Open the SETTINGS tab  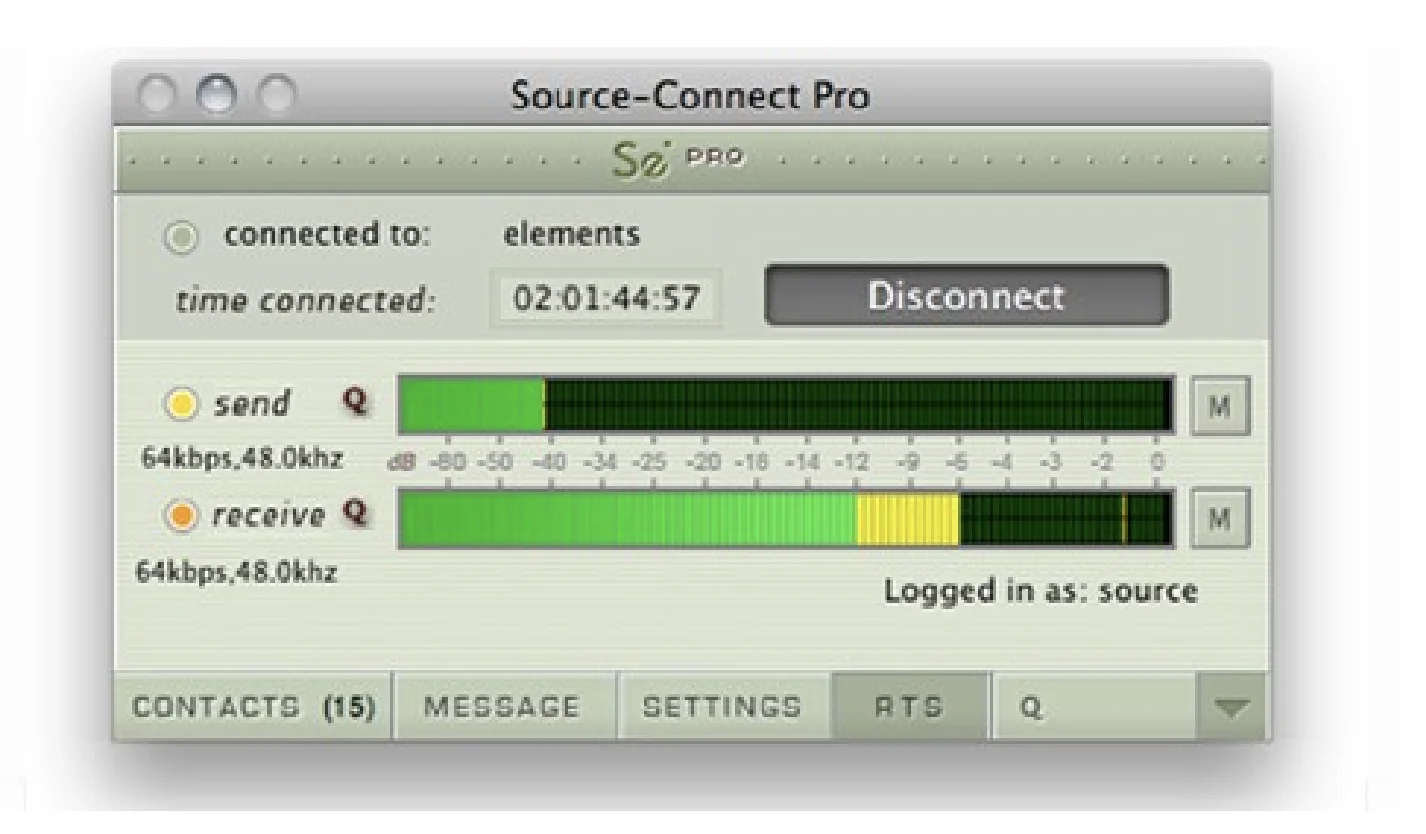[723, 707]
